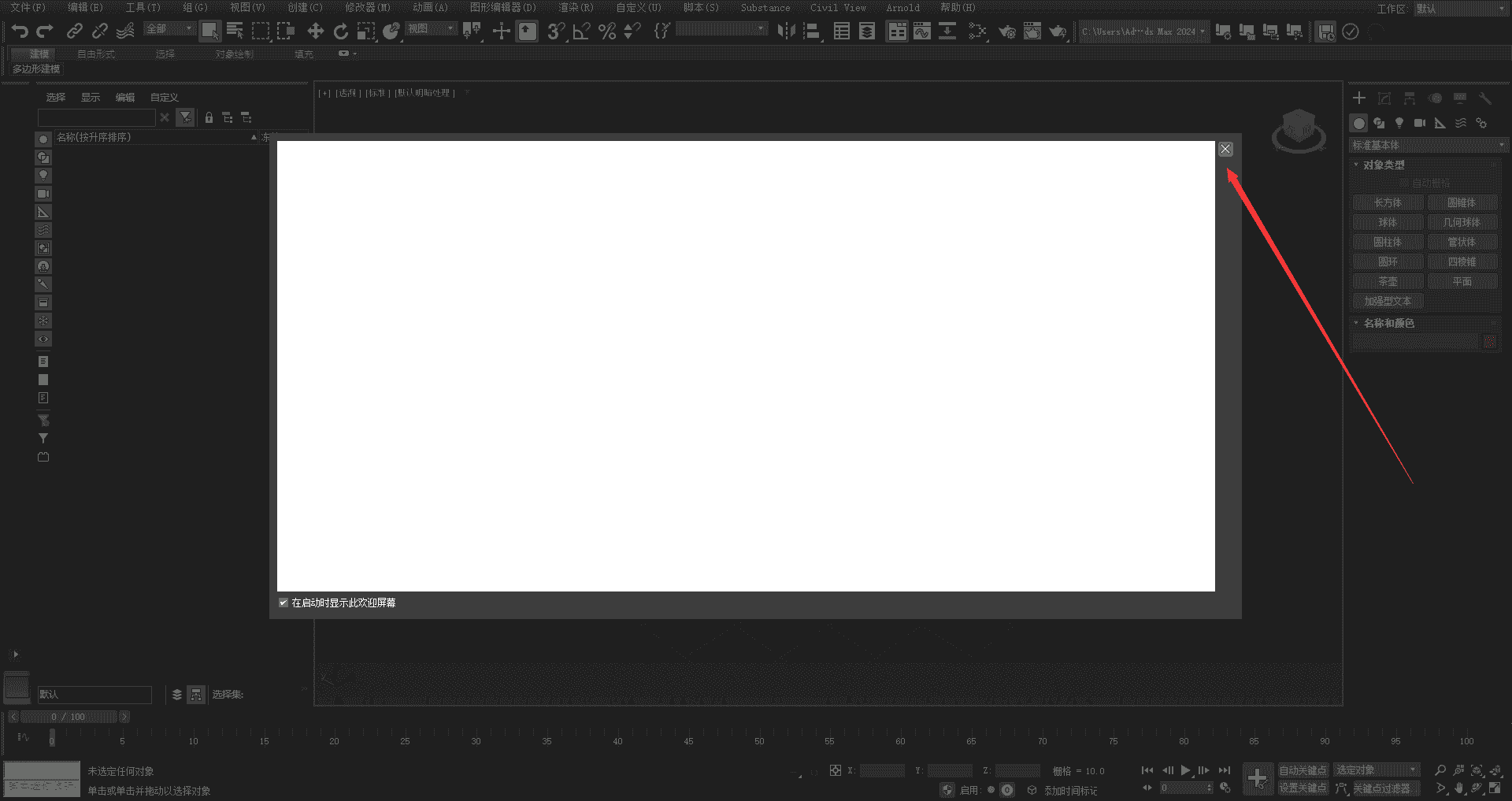Open the reference coordinate system 视图 dropdown
Screen dimensions: 1512x801
click(x=431, y=28)
